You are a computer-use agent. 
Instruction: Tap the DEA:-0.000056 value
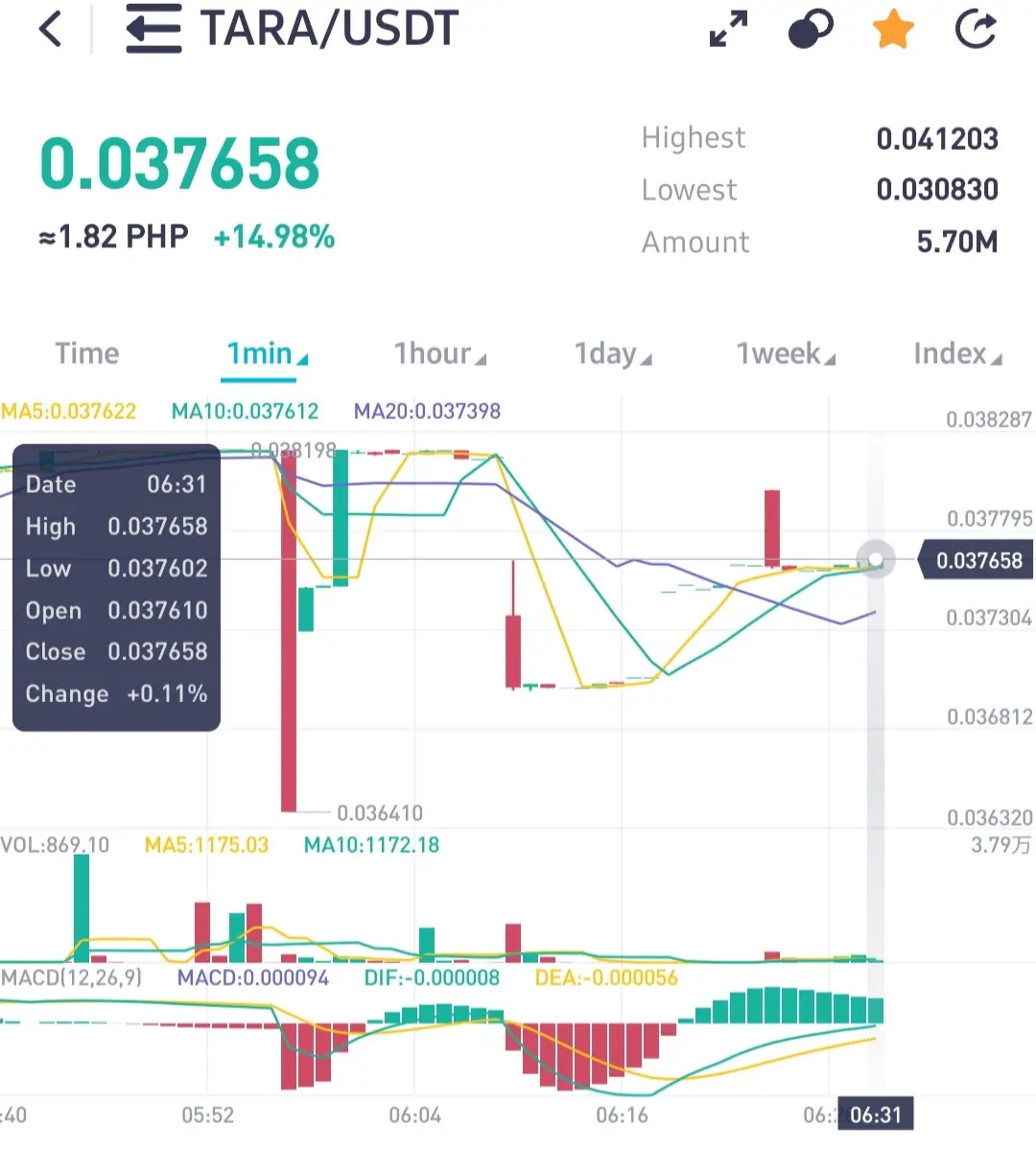point(606,978)
